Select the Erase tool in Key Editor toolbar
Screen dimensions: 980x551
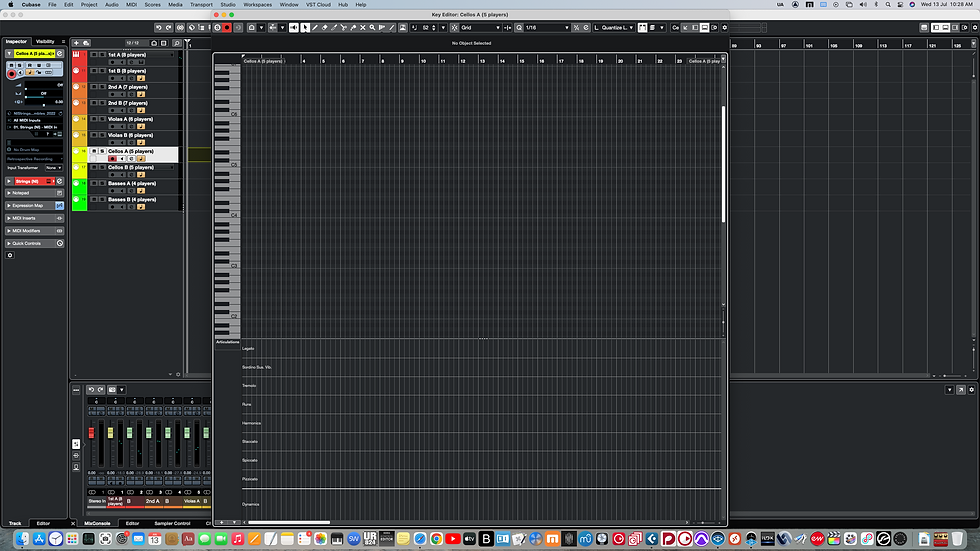pyautogui.click(x=324, y=27)
